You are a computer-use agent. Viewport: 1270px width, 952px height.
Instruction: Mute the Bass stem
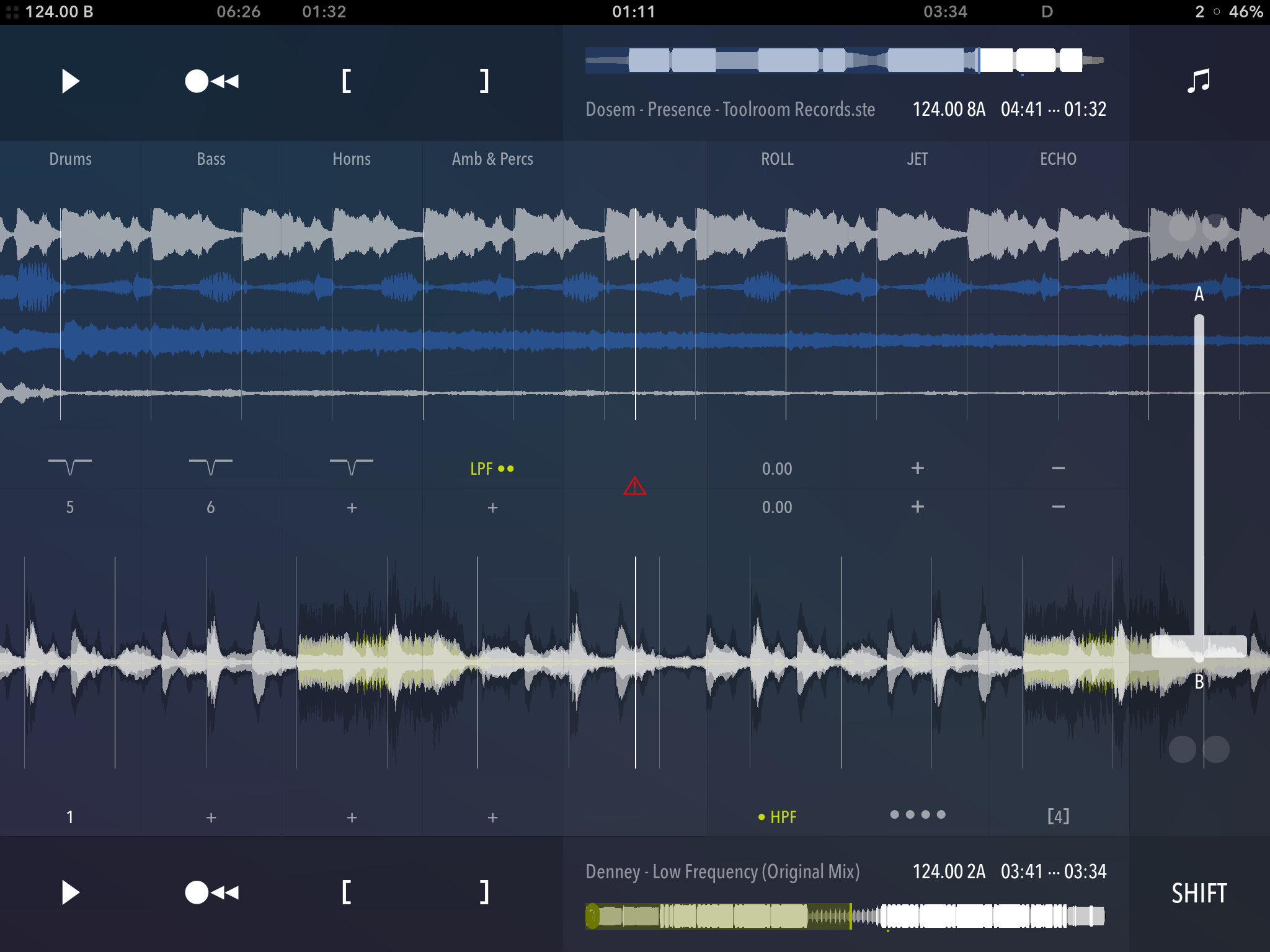click(211, 159)
